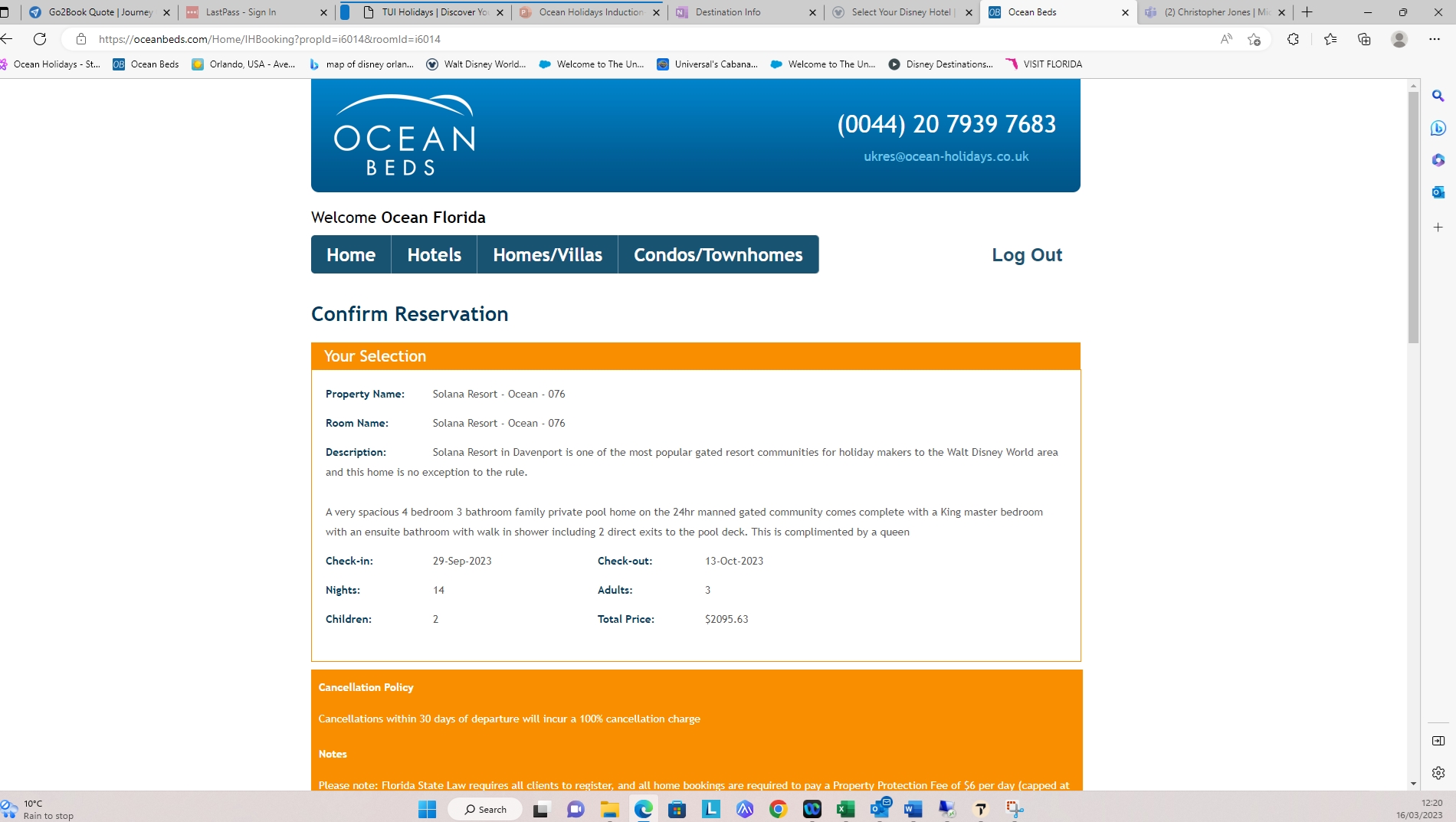Open collections icon in toolbar
Viewport: 1456px width, 822px height.
click(1364, 39)
